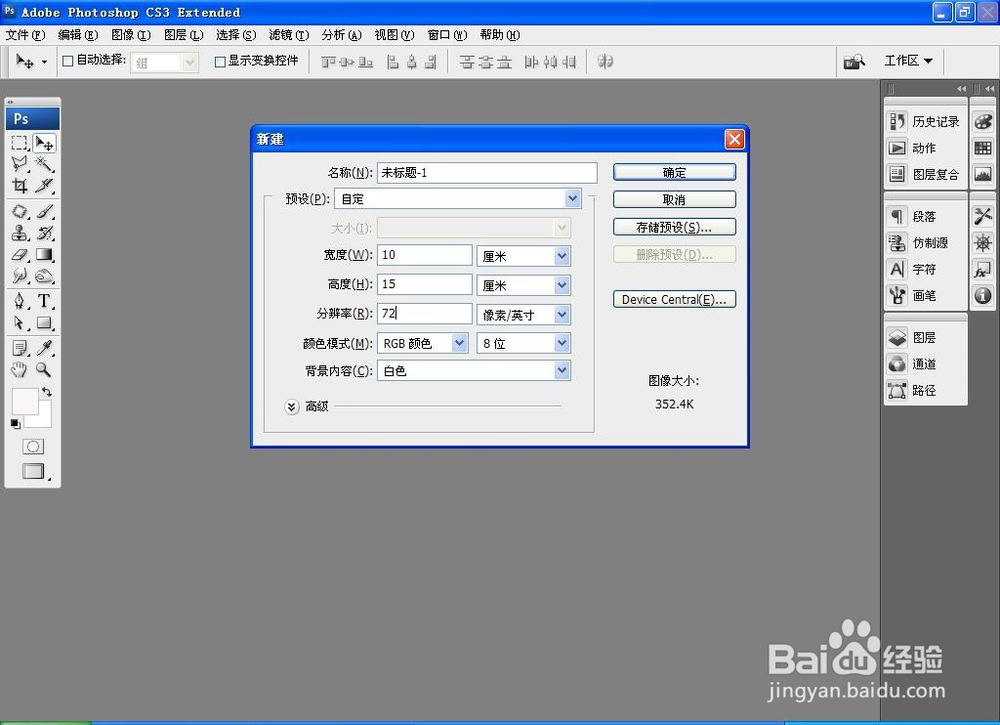Image resolution: width=1000 pixels, height=725 pixels.
Task: Toggle Quick Mask mode
Action: [33, 446]
